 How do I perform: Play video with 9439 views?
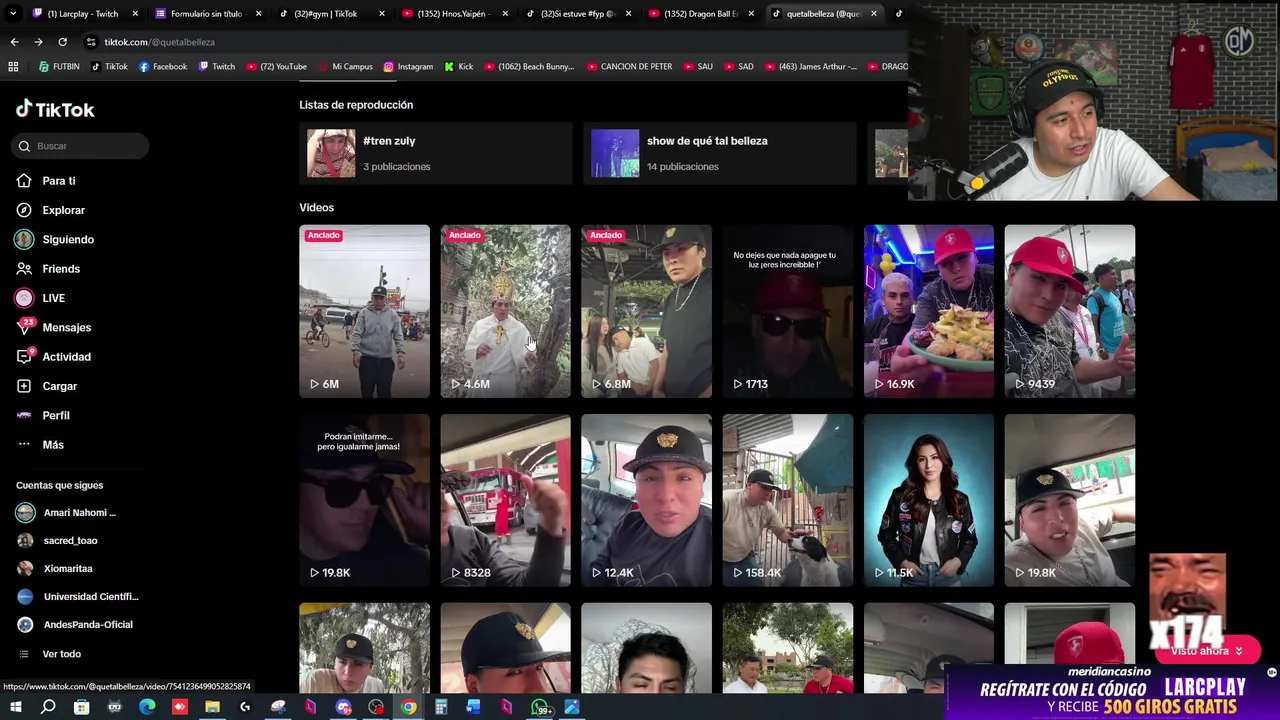tap(1069, 311)
